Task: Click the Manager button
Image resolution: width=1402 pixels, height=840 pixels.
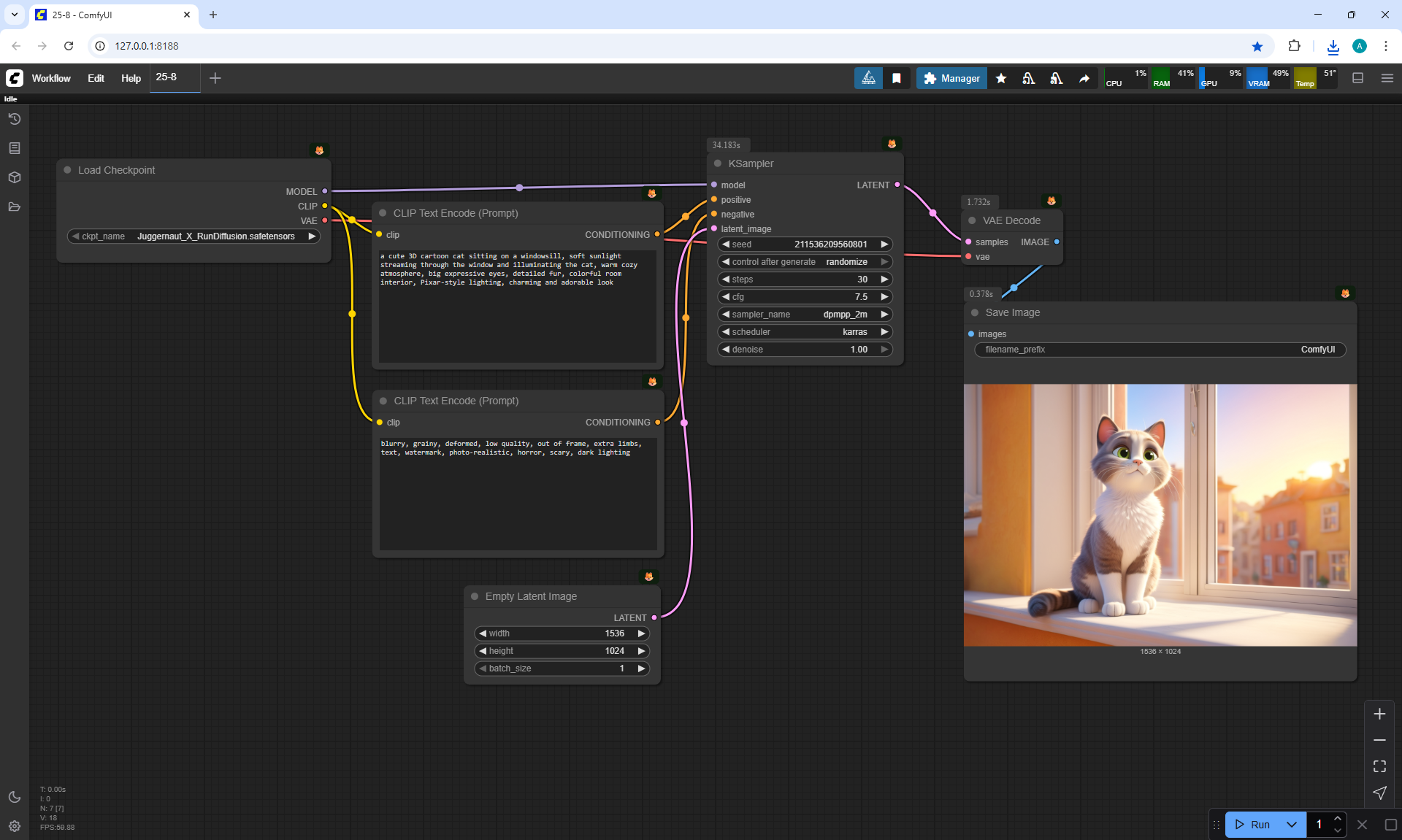Action: (x=951, y=78)
